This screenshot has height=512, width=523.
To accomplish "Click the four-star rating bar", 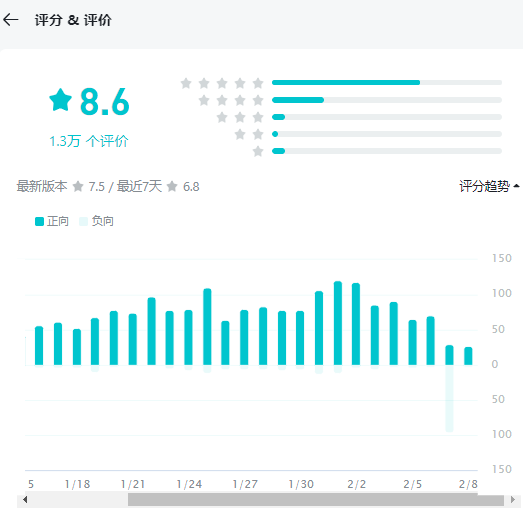I will (x=387, y=100).
